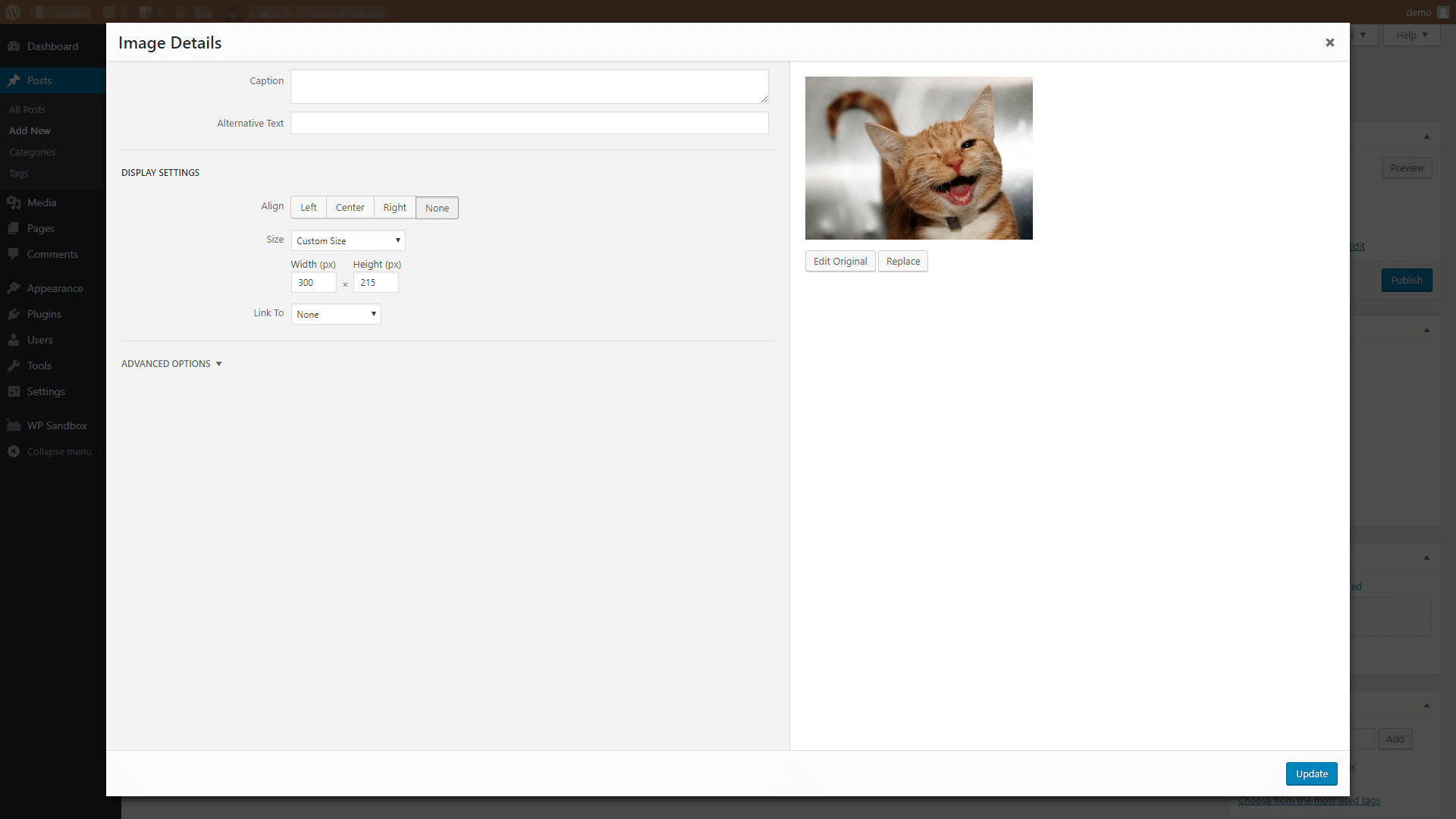
Task: Click the Alternative Text input field
Action: pos(529,123)
